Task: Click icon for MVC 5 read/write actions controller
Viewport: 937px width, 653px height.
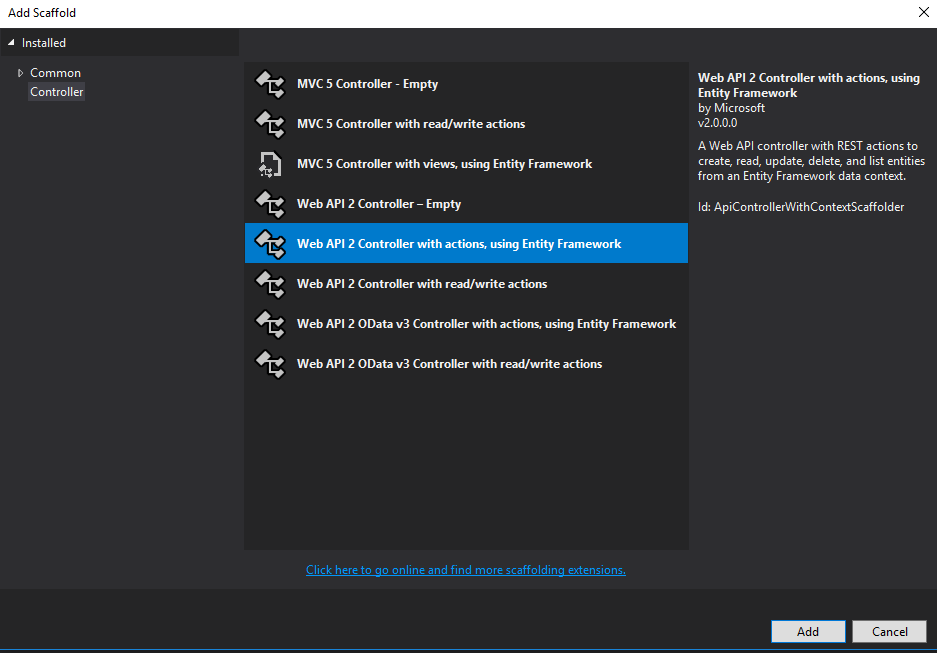Action: 270,124
